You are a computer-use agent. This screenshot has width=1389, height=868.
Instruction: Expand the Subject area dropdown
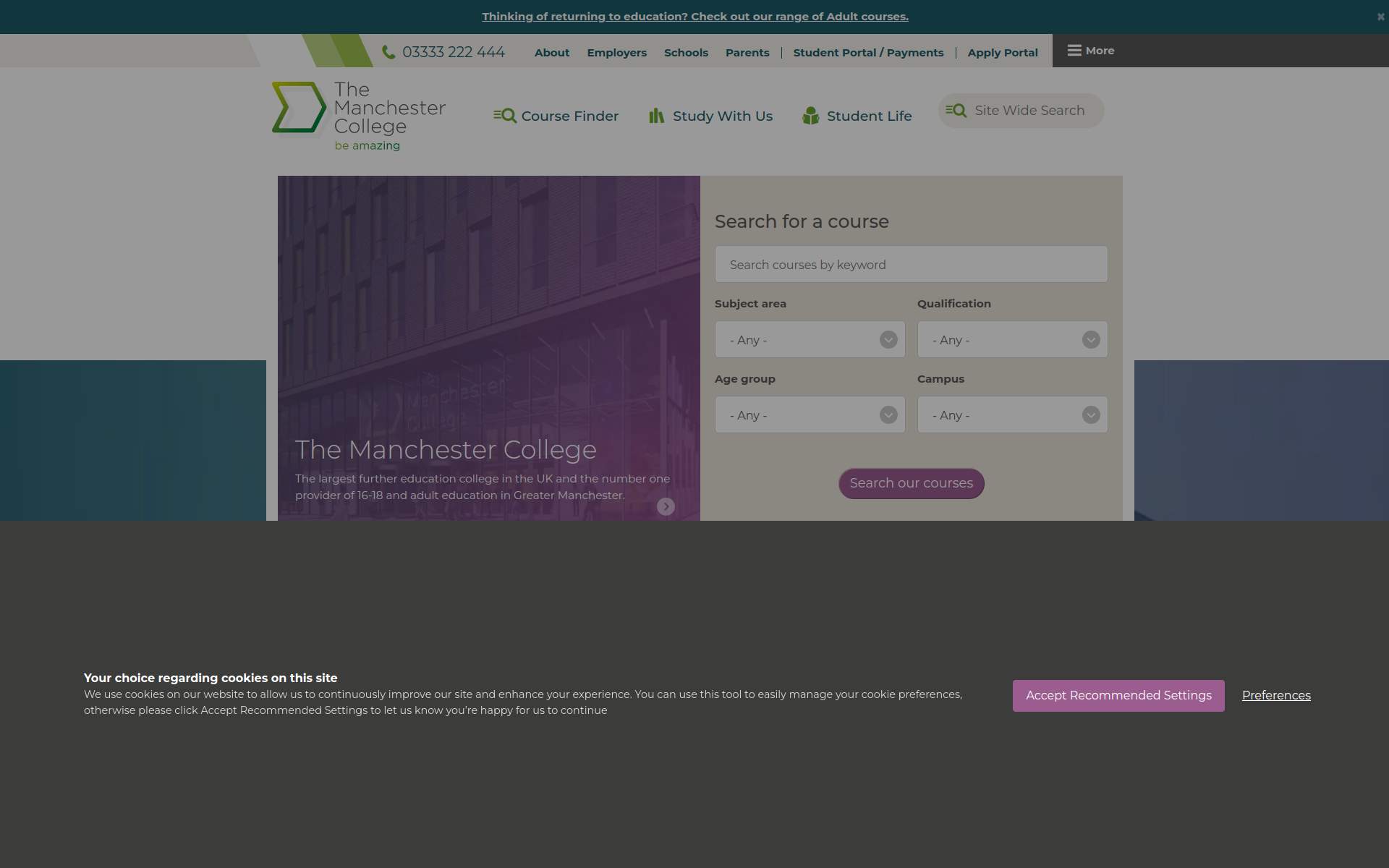[x=810, y=339]
